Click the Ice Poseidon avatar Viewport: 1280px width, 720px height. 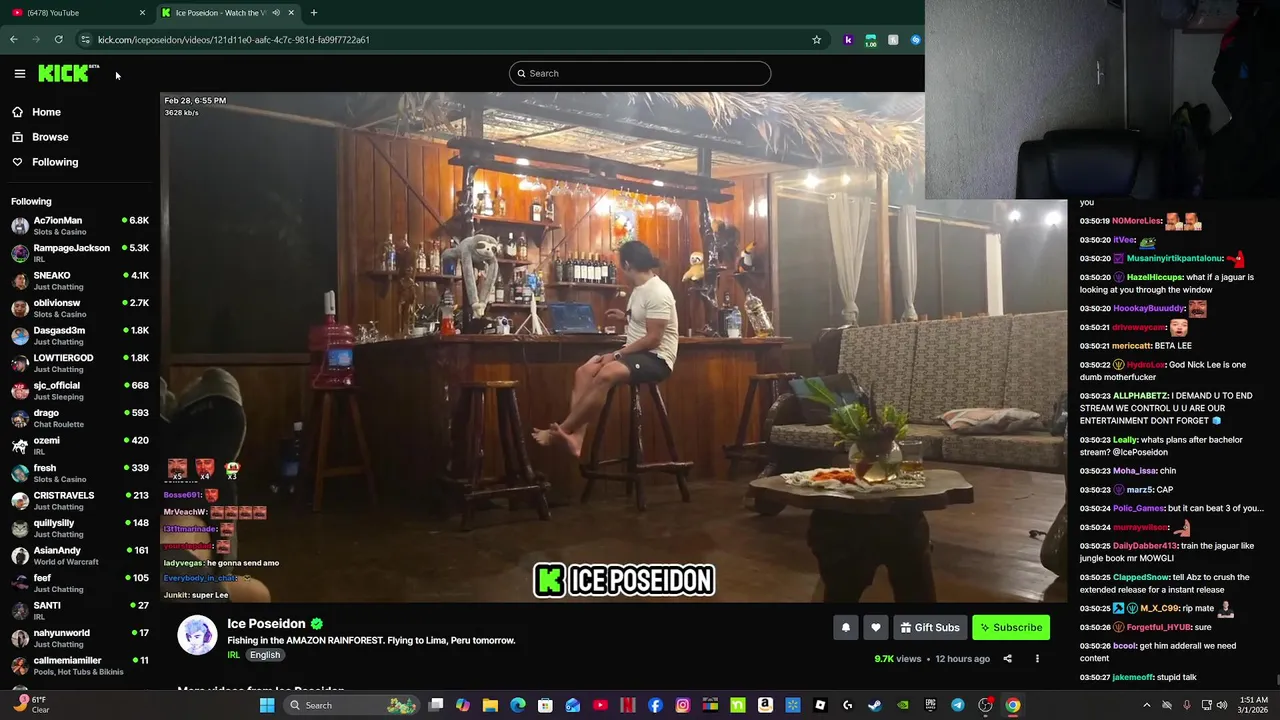point(197,635)
